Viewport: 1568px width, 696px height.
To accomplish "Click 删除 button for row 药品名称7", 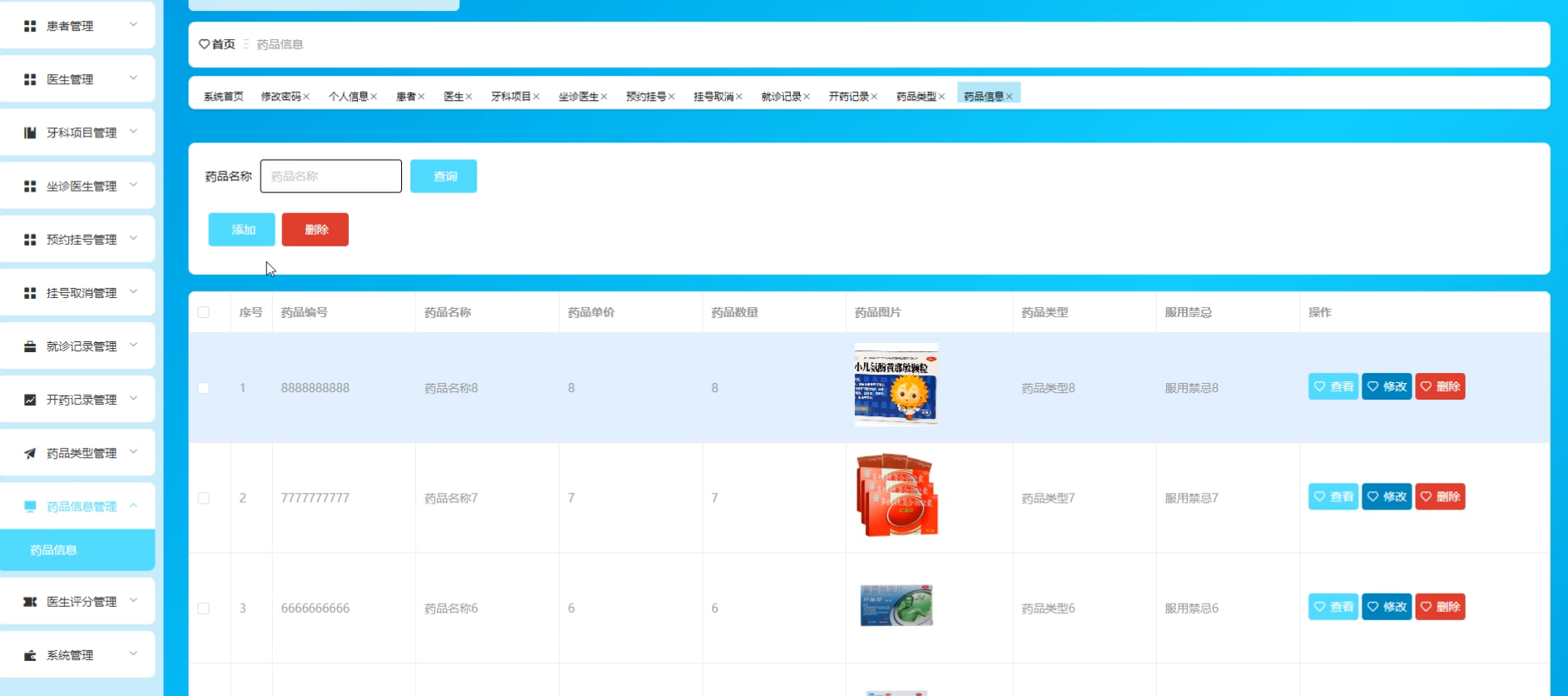I will click(1441, 497).
